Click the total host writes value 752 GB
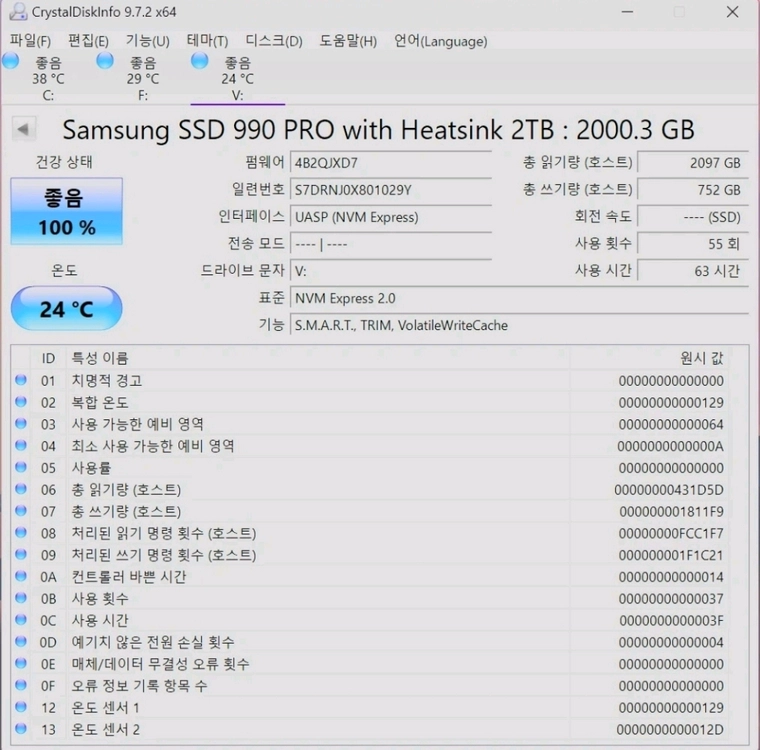This screenshot has width=760, height=750. click(693, 190)
